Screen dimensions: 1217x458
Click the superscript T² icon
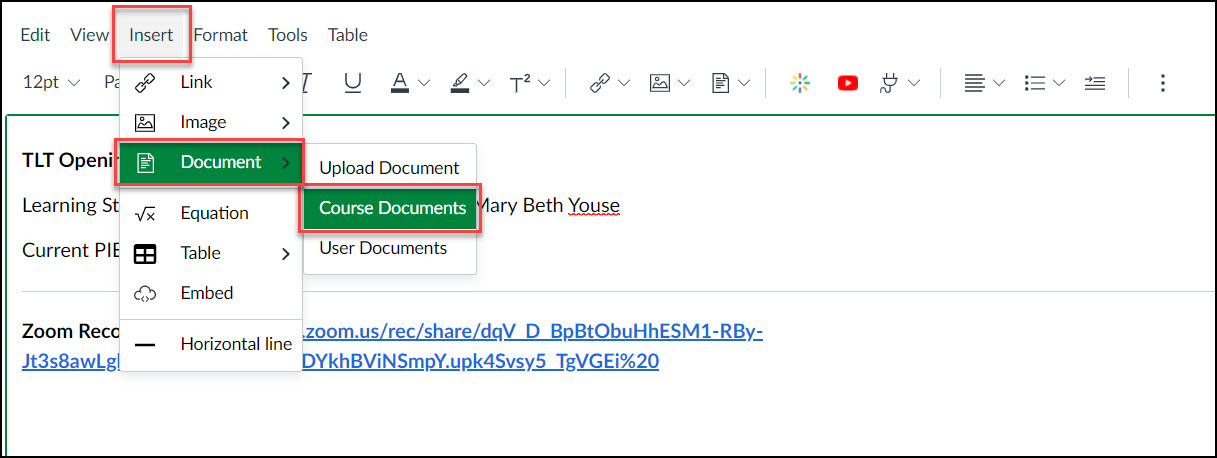[520, 83]
